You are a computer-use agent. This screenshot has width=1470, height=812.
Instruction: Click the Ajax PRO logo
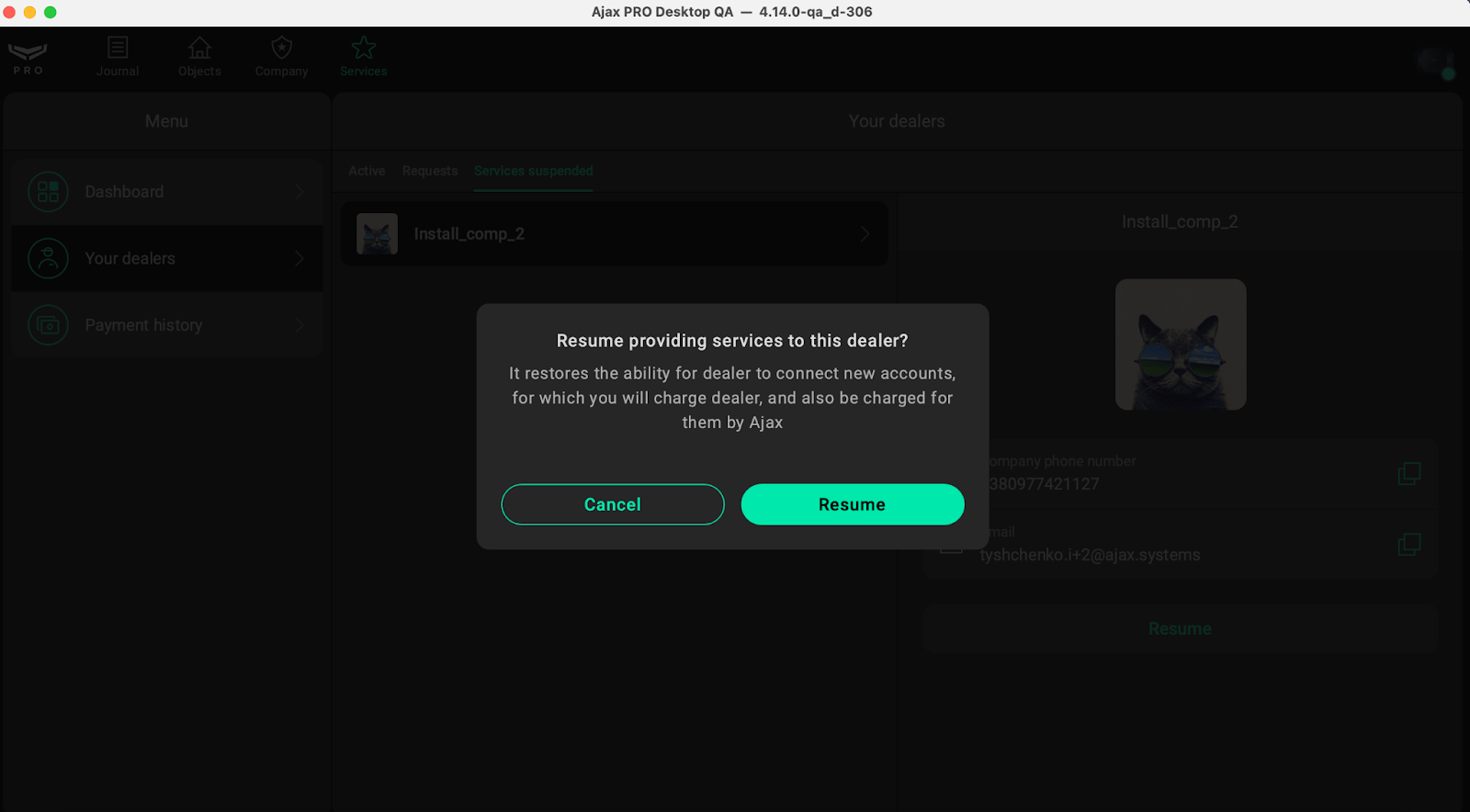click(x=28, y=57)
